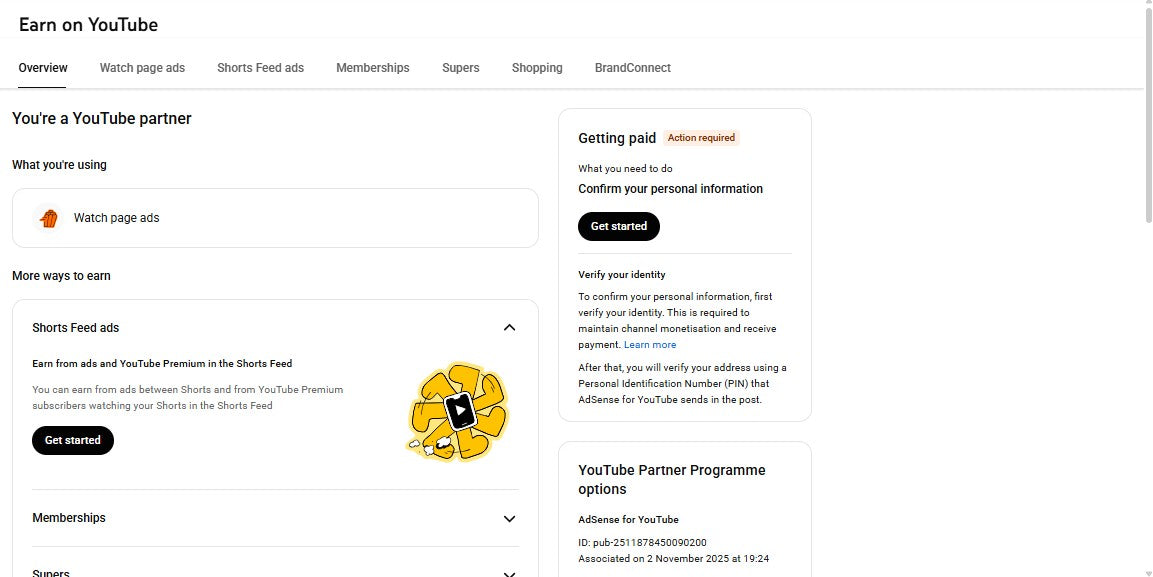Viewport: 1153px width, 577px height.
Task: Open the Supers tab
Action: [460, 67]
